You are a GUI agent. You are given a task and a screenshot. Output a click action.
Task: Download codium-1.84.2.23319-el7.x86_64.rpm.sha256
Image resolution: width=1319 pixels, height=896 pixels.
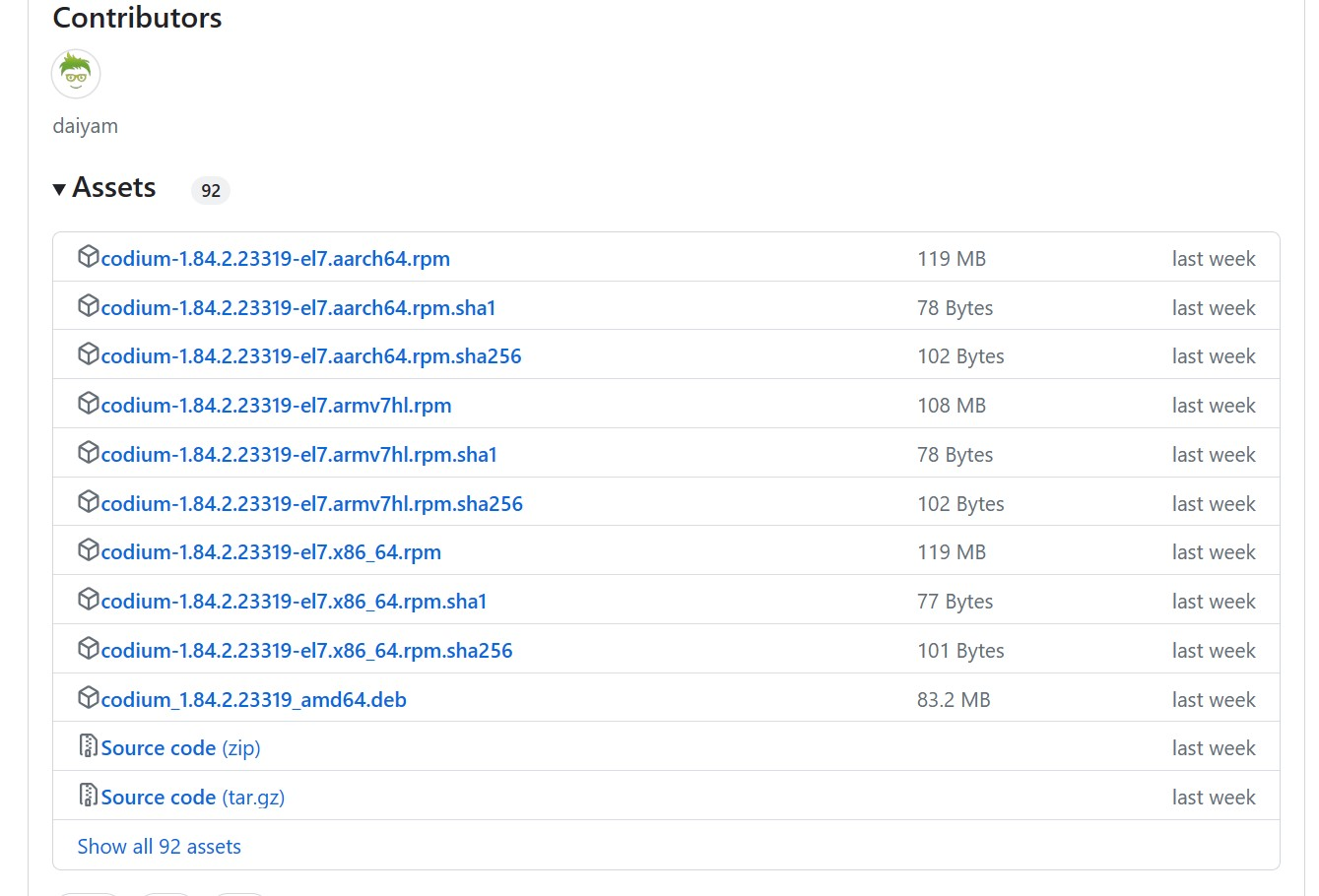(307, 651)
